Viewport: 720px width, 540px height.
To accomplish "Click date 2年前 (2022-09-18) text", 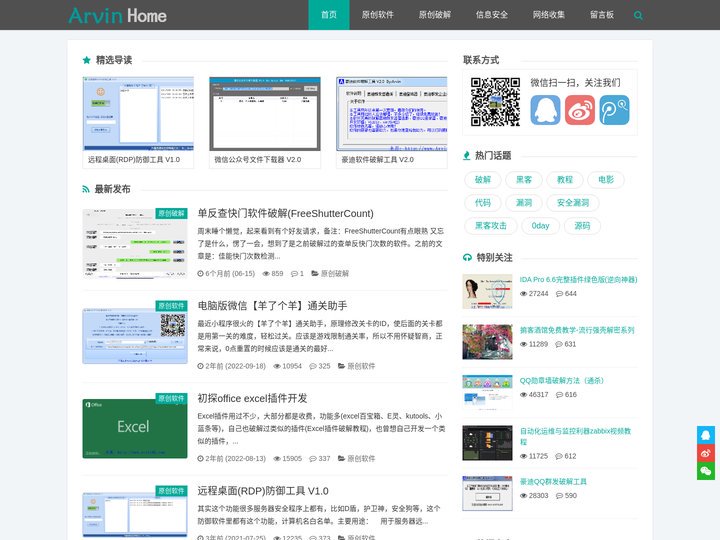I will (231, 366).
